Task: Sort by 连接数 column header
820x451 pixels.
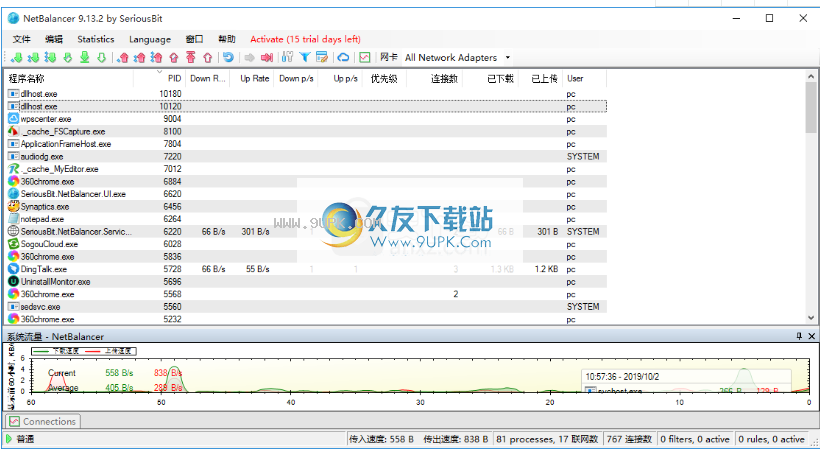Action: coord(435,78)
